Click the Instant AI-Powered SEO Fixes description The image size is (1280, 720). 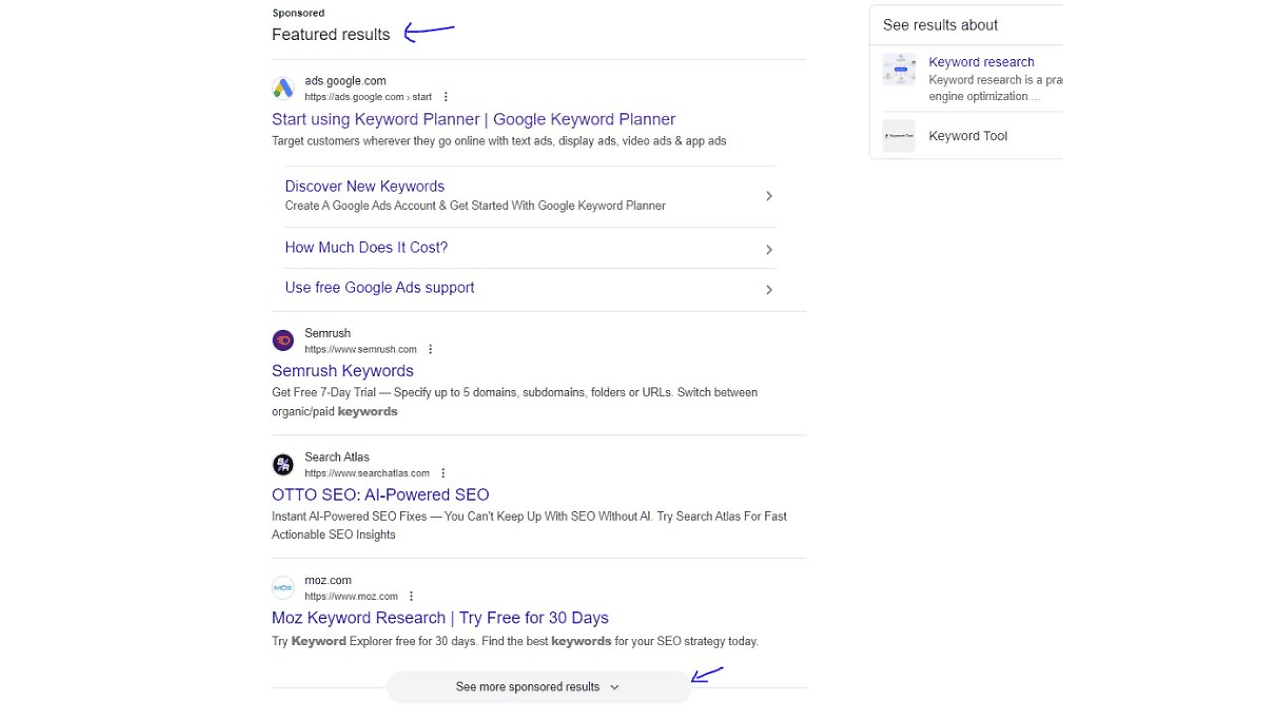pyautogui.click(x=529, y=526)
